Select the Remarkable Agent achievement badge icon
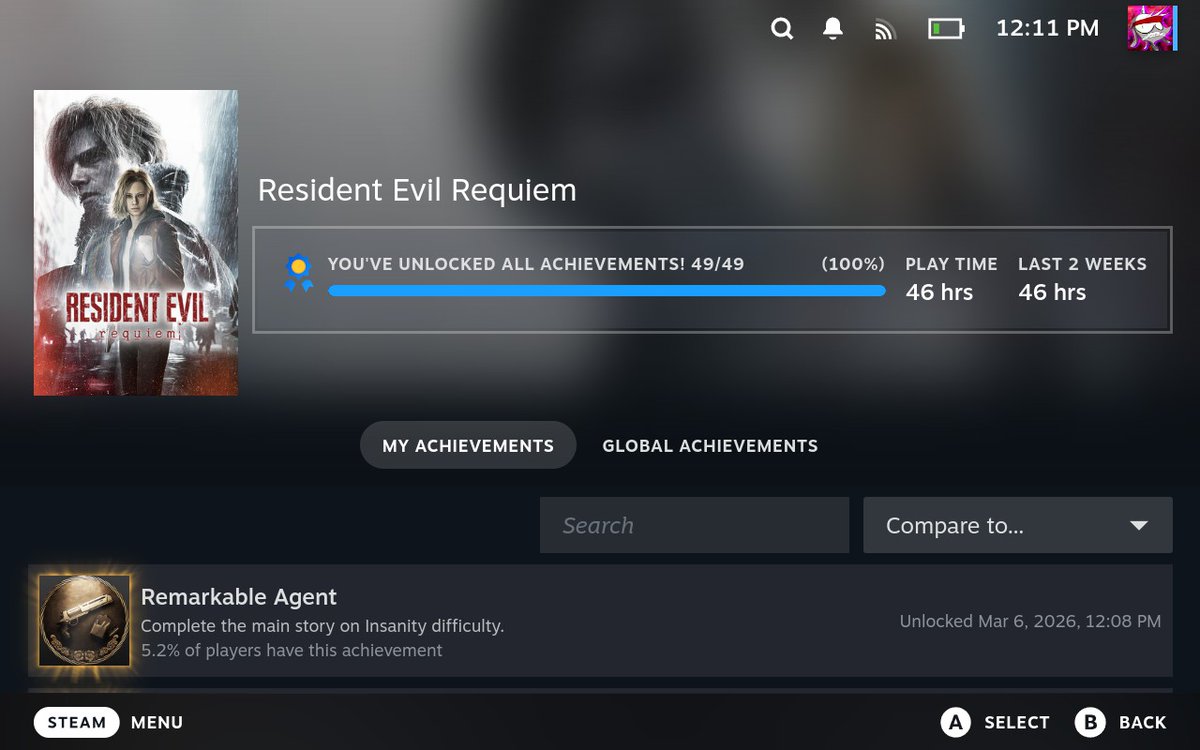This screenshot has height=750, width=1200. (84, 620)
